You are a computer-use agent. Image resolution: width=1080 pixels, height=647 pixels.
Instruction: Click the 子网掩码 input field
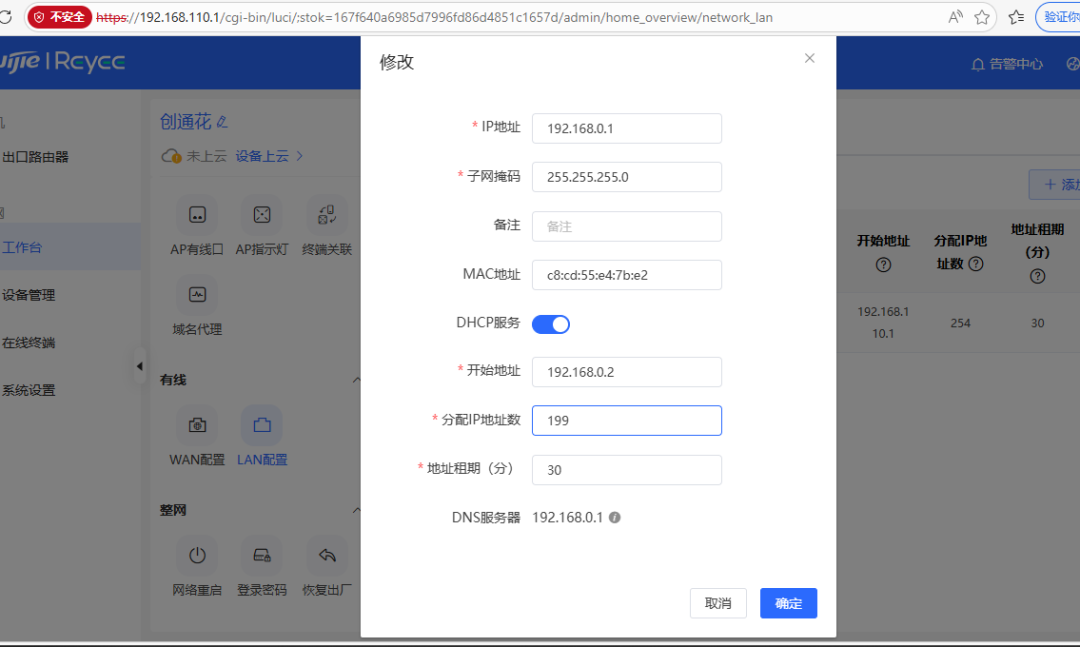627,177
